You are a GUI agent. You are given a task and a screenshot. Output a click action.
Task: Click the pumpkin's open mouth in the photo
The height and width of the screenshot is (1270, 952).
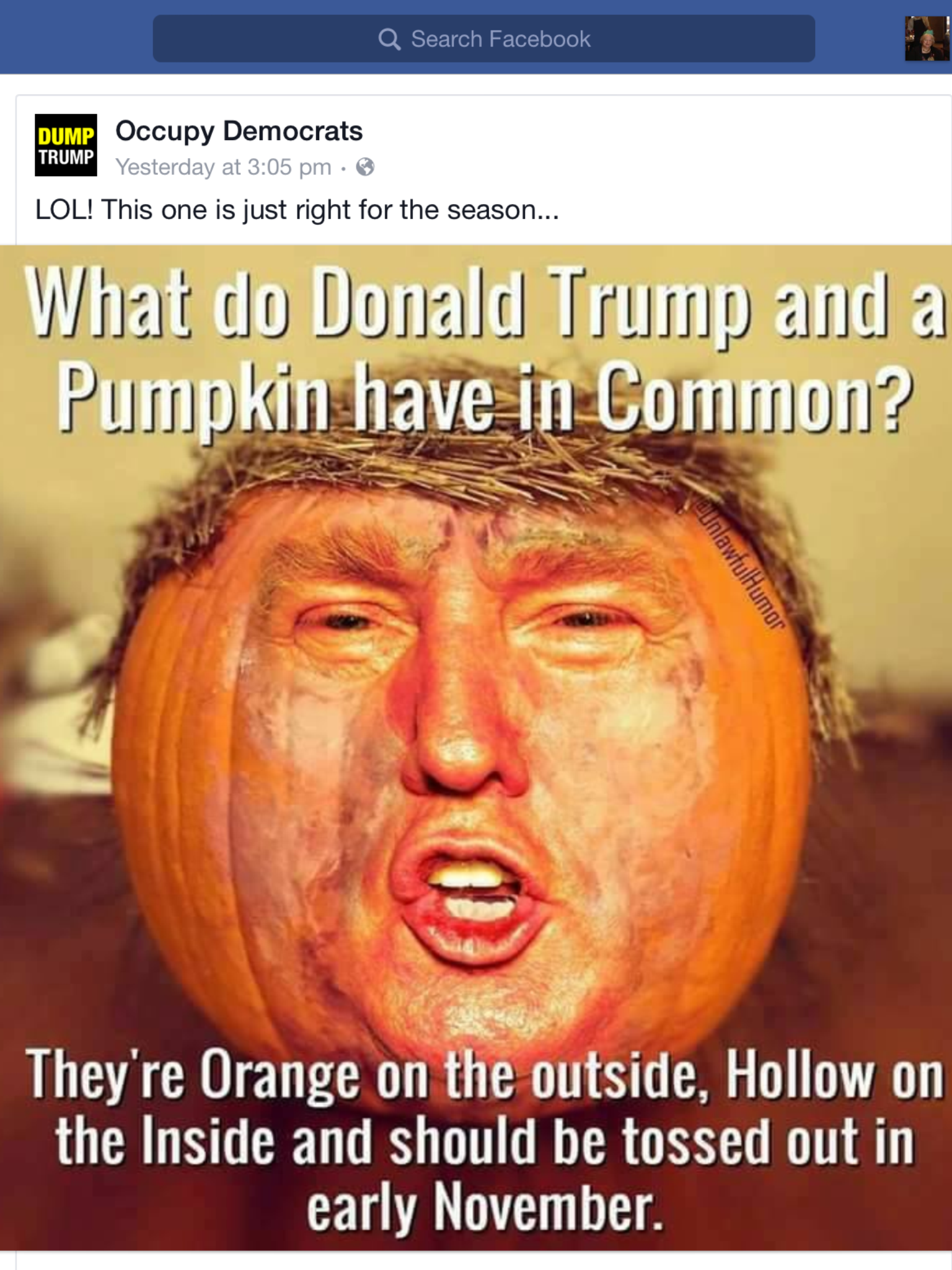471,893
